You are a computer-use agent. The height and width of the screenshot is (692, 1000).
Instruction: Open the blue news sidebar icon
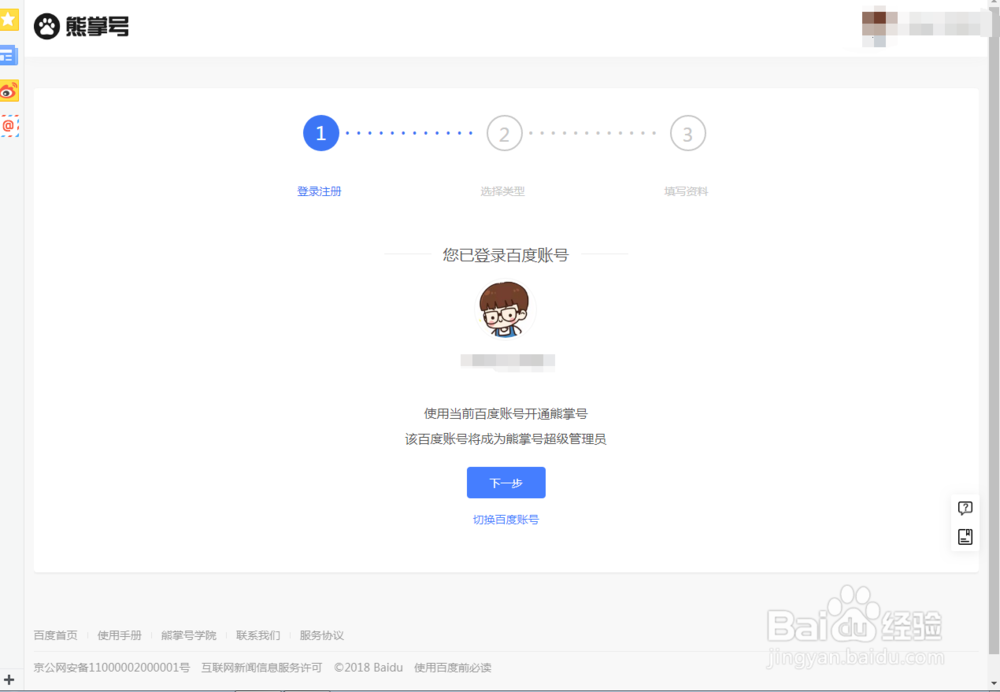point(8,56)
